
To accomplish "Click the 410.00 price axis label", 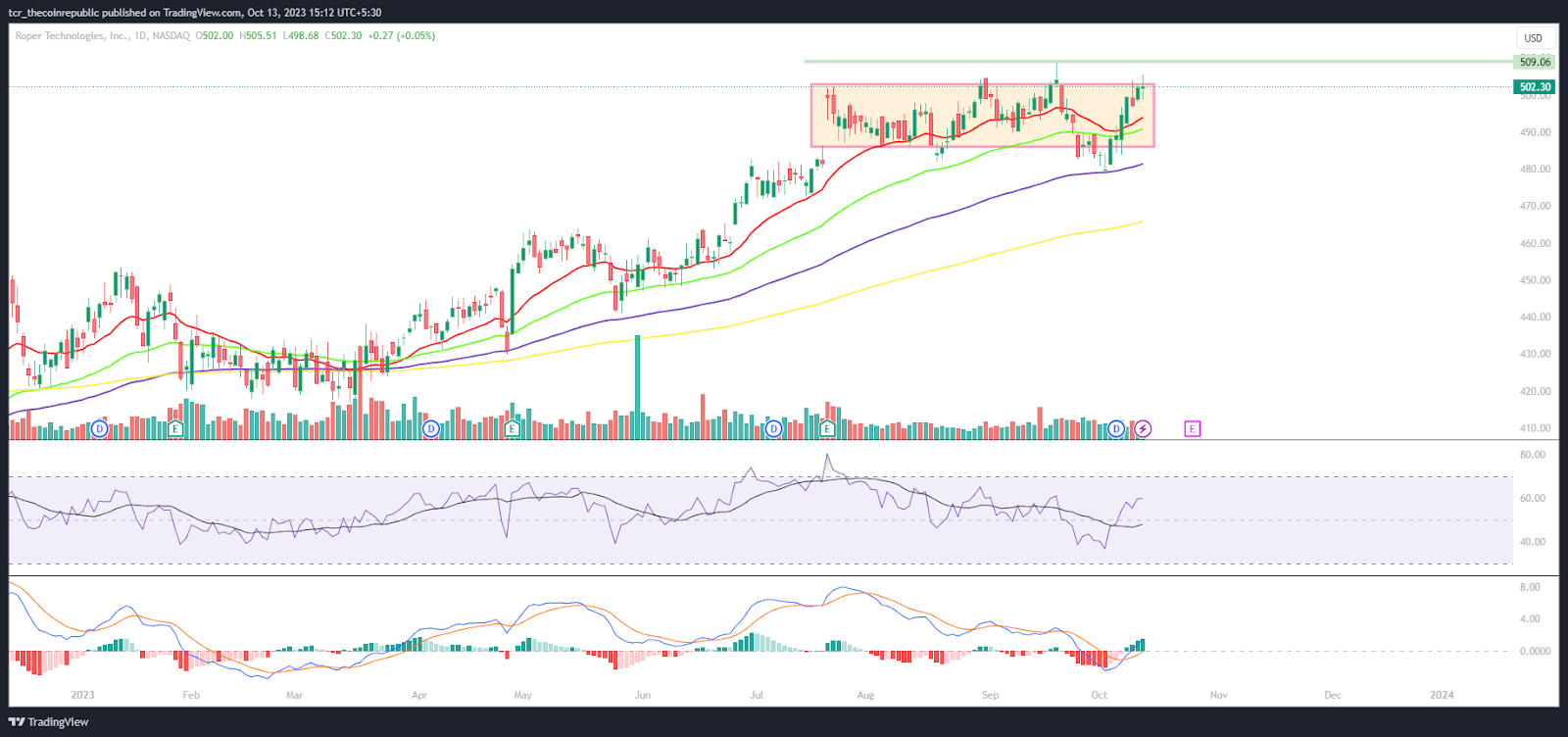I will pyautogui.click(x=1536, y=428).
